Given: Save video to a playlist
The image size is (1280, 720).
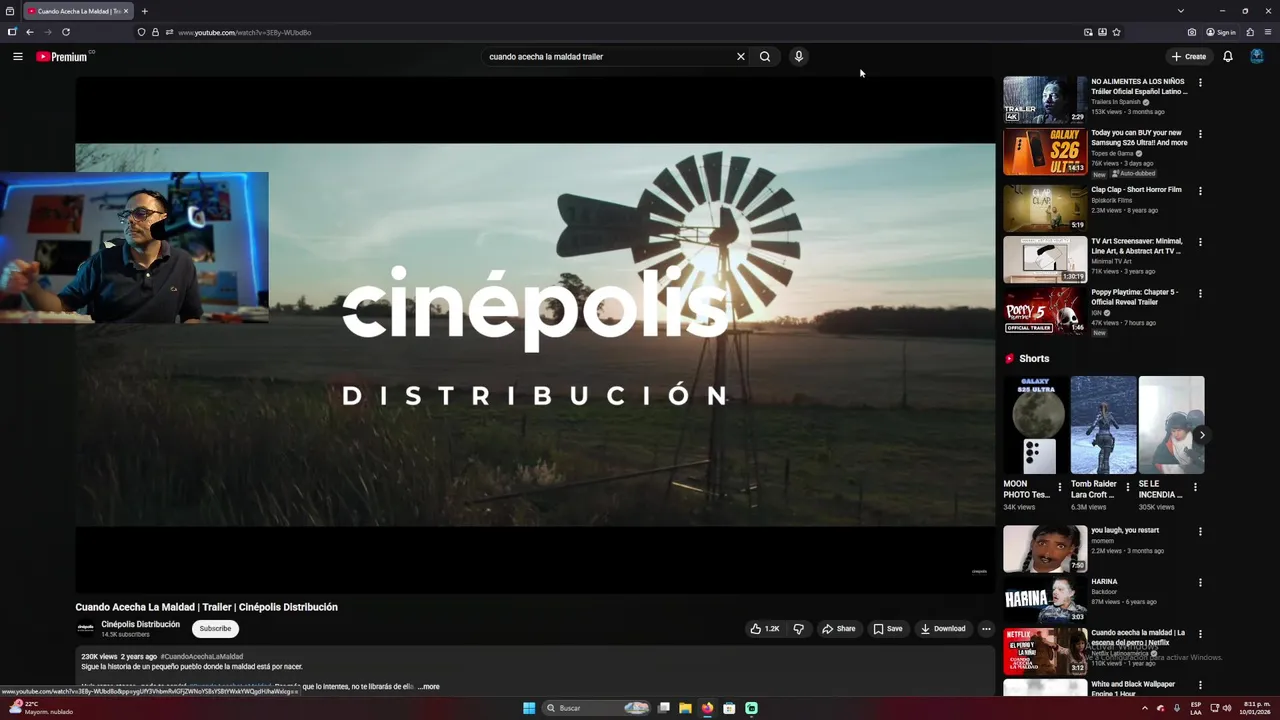Looking at the screenshot, I should click(x=888, y=629).
